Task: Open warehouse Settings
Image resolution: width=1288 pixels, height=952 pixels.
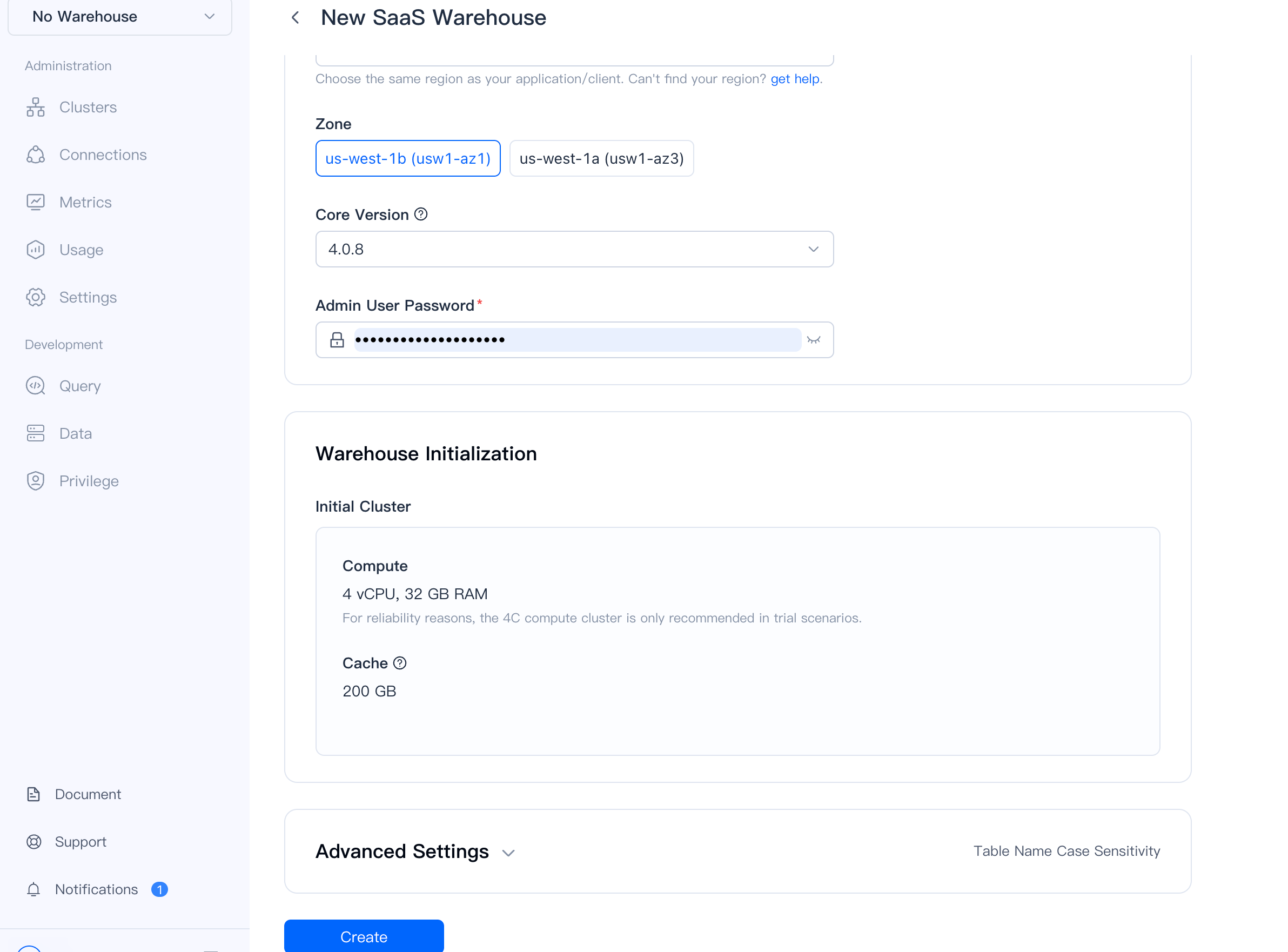Action: tap(88, 297)
